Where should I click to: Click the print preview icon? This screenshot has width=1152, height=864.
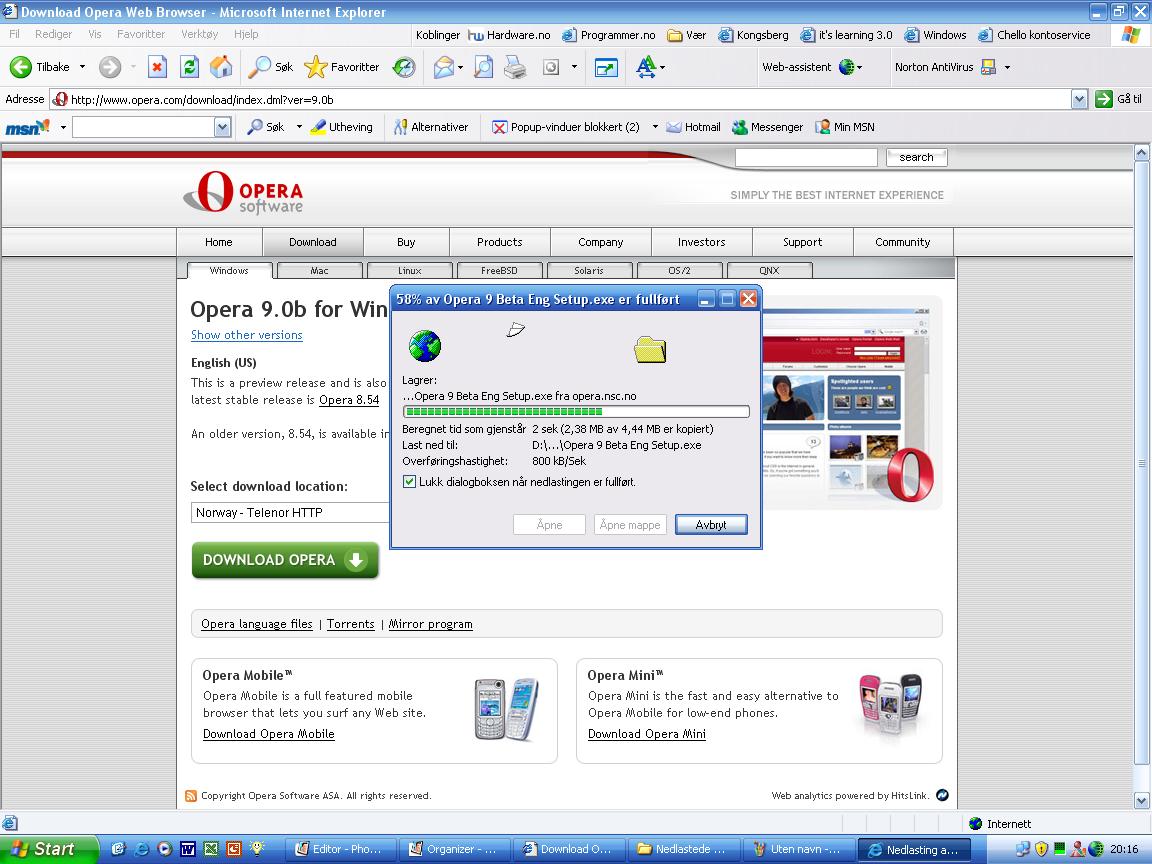pyautogui.click(x=483, y=67)
